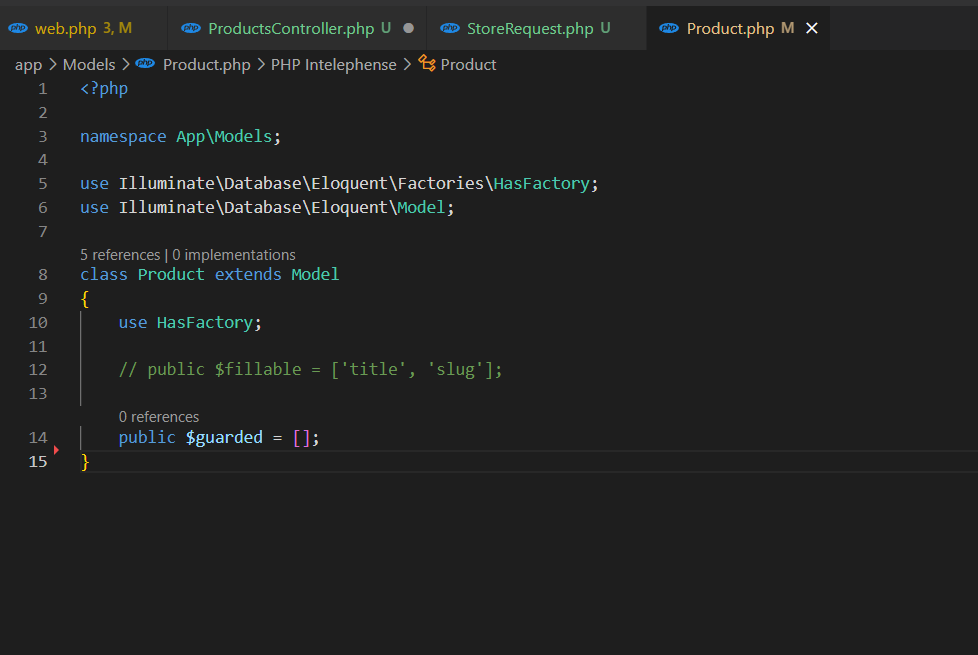Image resolution: width=978 pixels, height=655 pixels.
Task: Click PHP icon in breadcrumb path
Action: 145,63
